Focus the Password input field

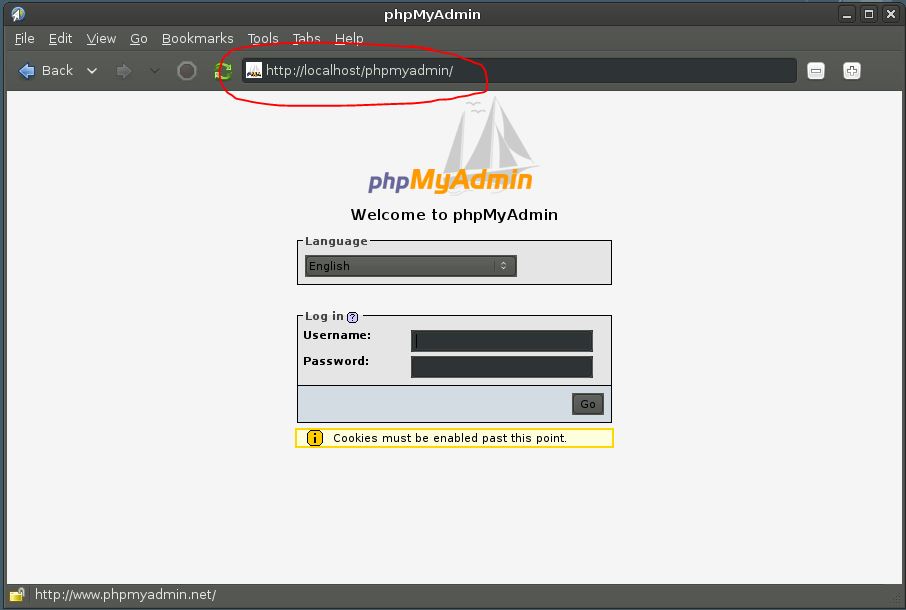(502, 367)
